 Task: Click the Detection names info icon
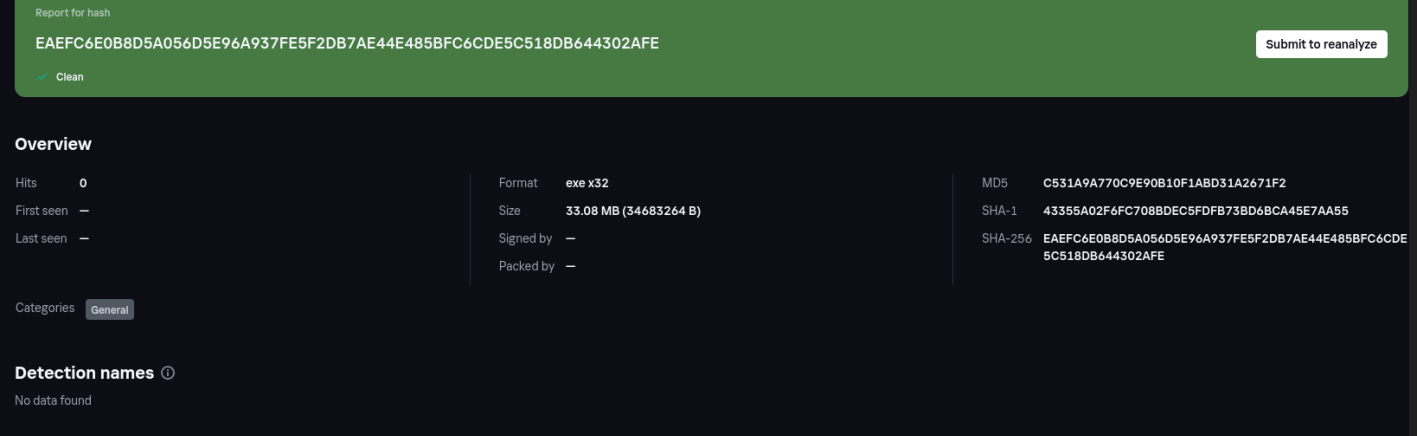tap(168, 373)
